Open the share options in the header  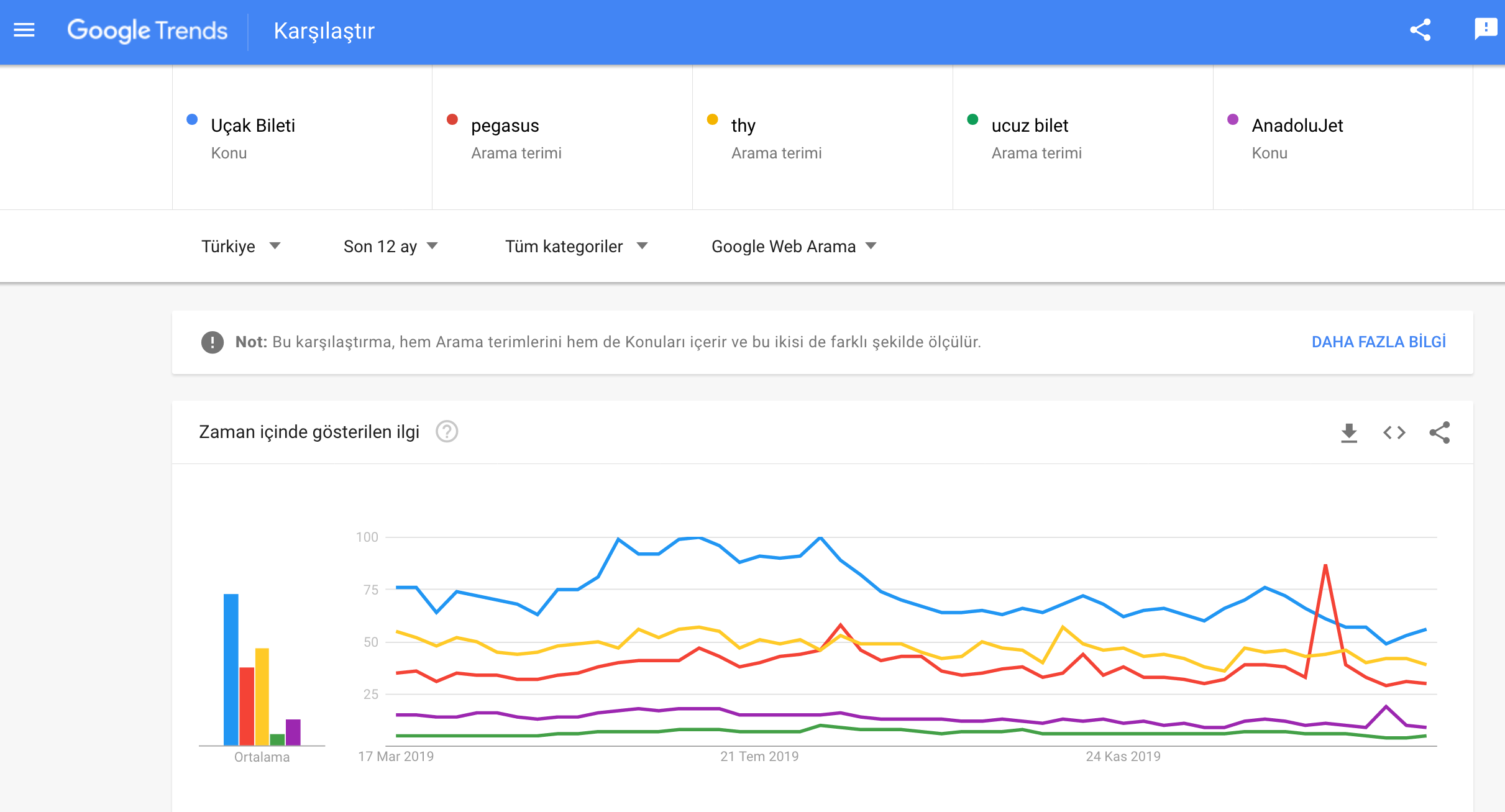pos(1420,29)
